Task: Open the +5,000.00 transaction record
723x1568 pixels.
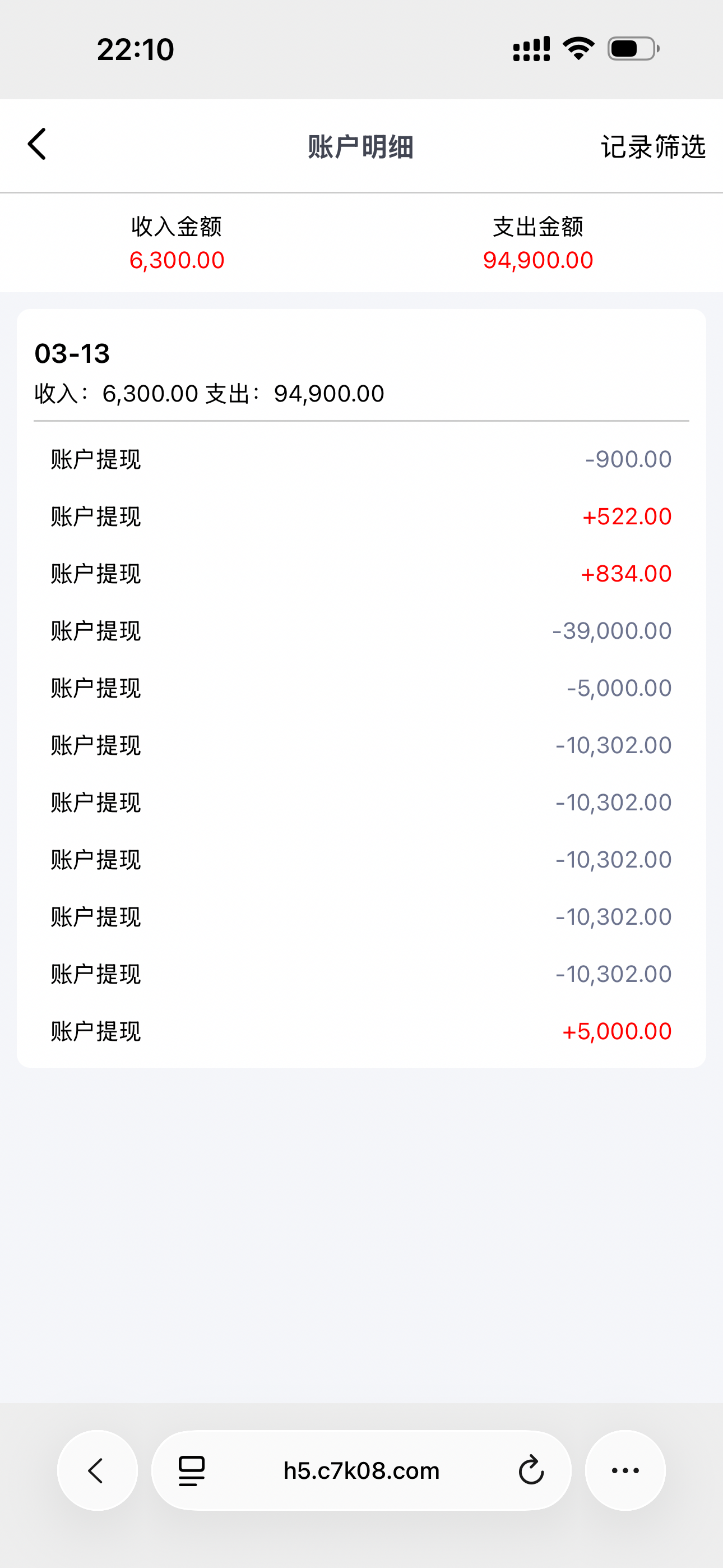Action: (x=361, y=1032)
